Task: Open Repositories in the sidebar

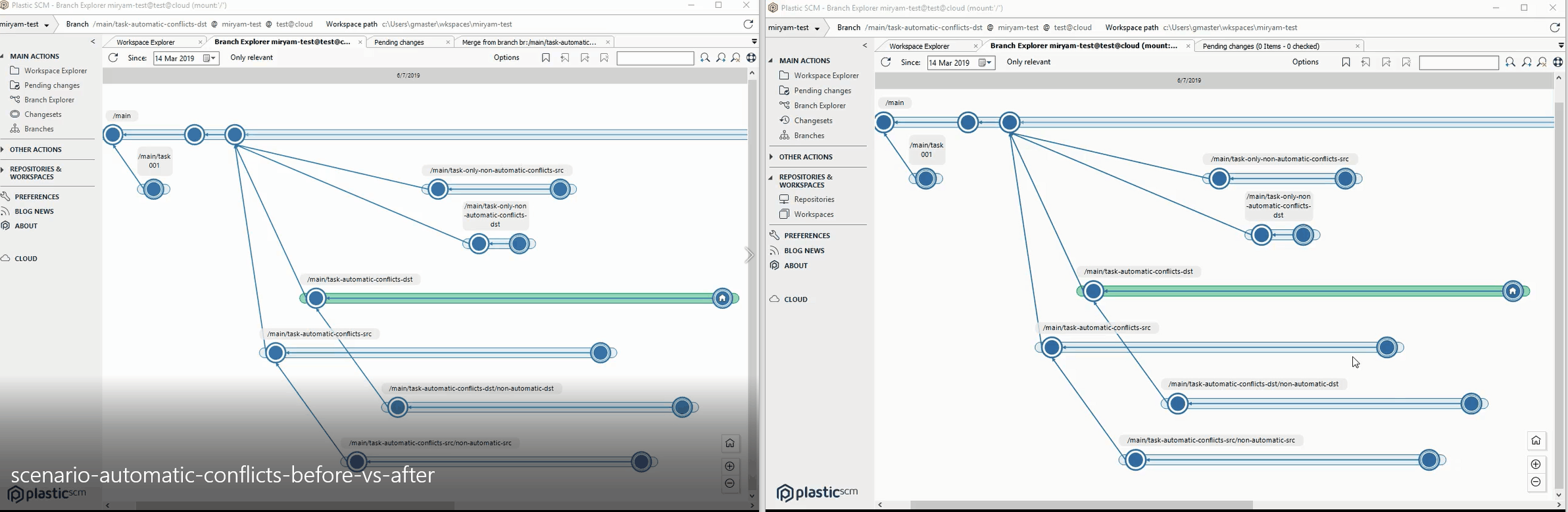Action: pos(814,199)
